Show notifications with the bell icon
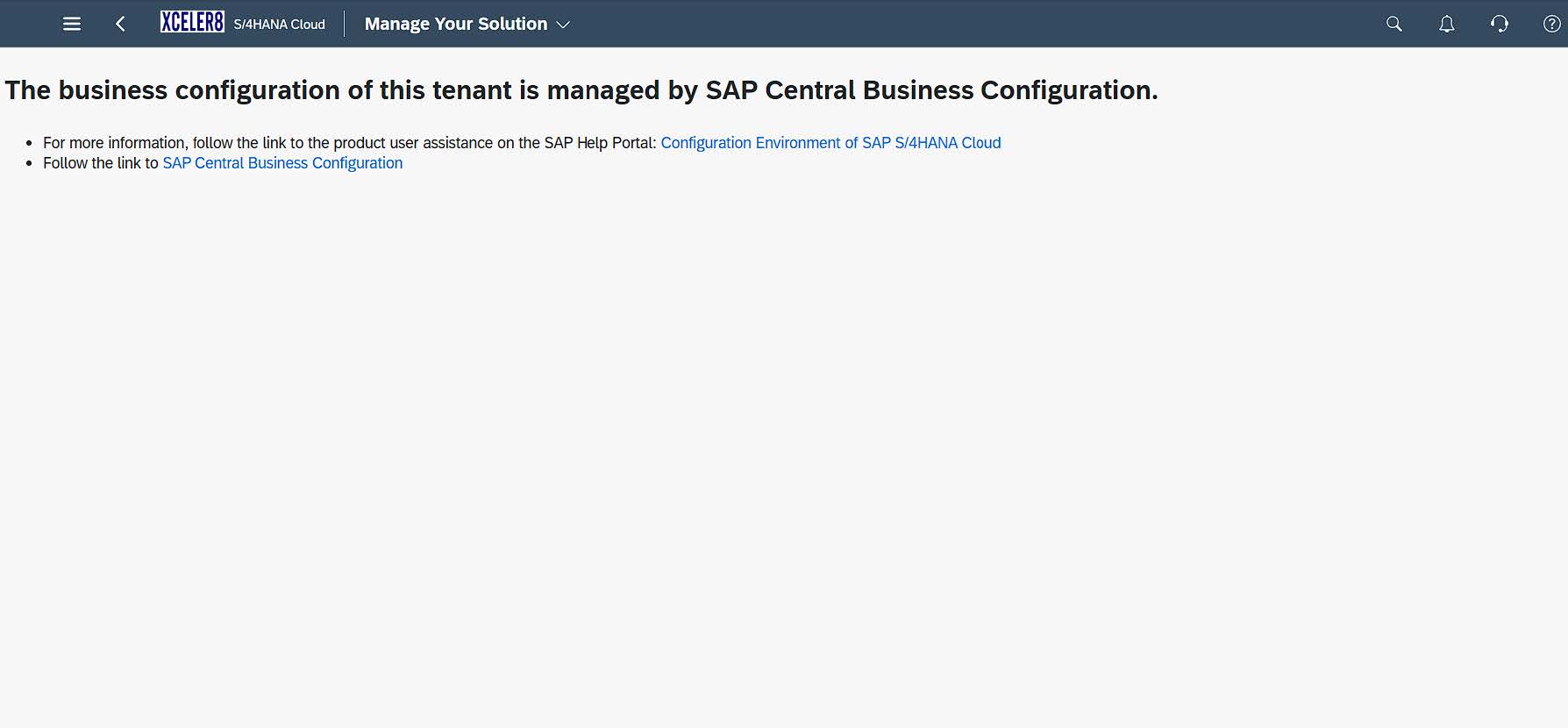 click(x=1447, y=24)
